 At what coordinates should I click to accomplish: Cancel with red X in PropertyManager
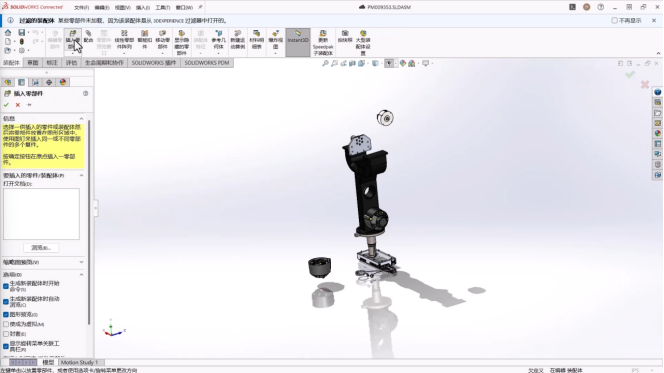coord(18,105)
